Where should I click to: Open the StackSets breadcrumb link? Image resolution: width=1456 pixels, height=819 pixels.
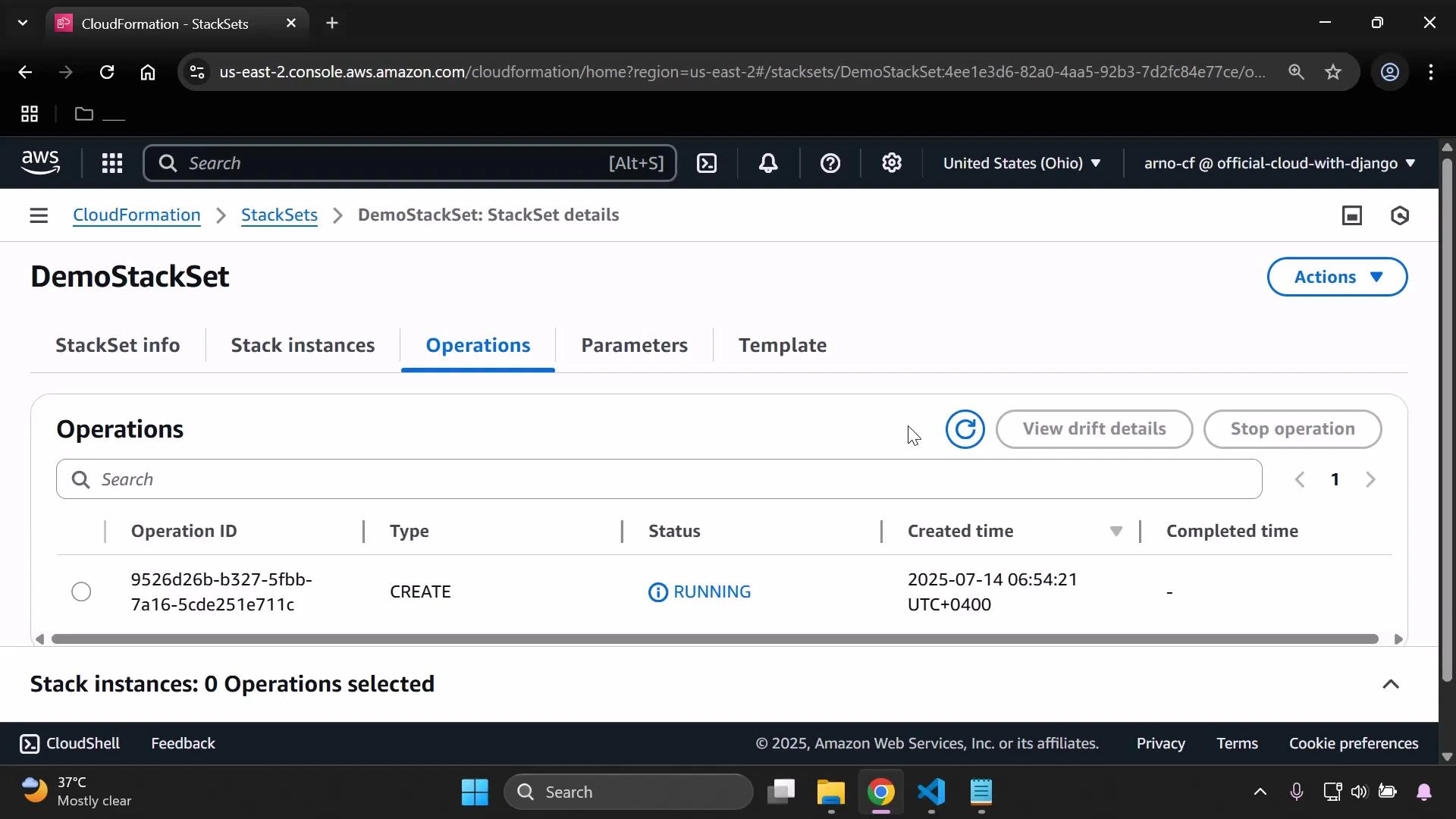pos(279,215)
